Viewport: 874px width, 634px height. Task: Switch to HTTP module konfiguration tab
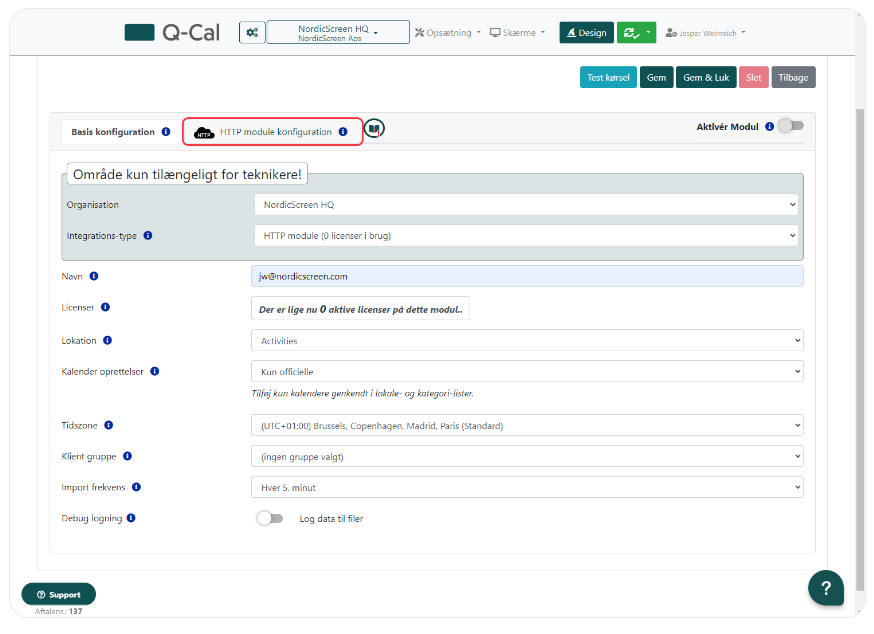pos(273,132)
